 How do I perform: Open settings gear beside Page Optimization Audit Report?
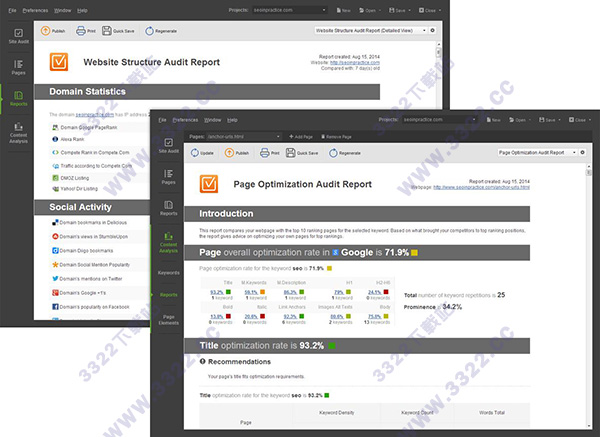[582, 152]
